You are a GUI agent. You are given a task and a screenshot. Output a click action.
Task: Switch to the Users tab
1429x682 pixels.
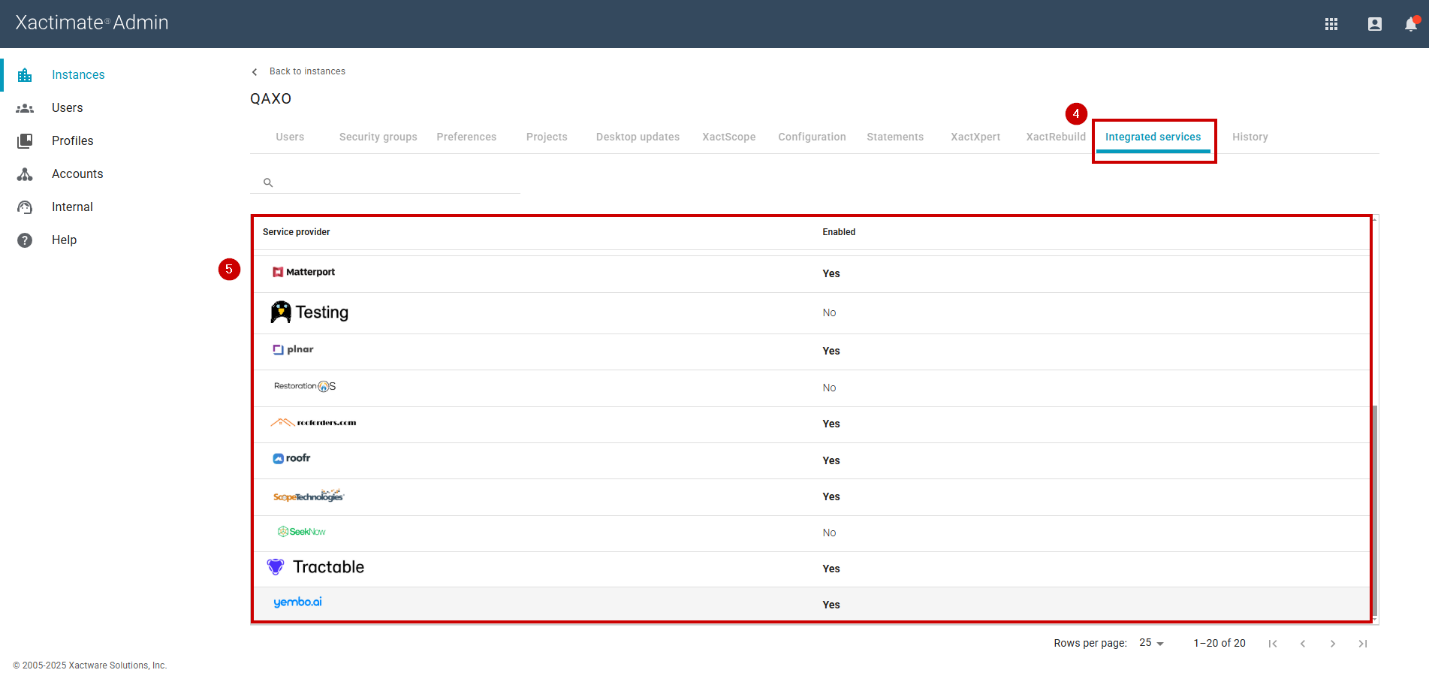(x=290, y=137)
